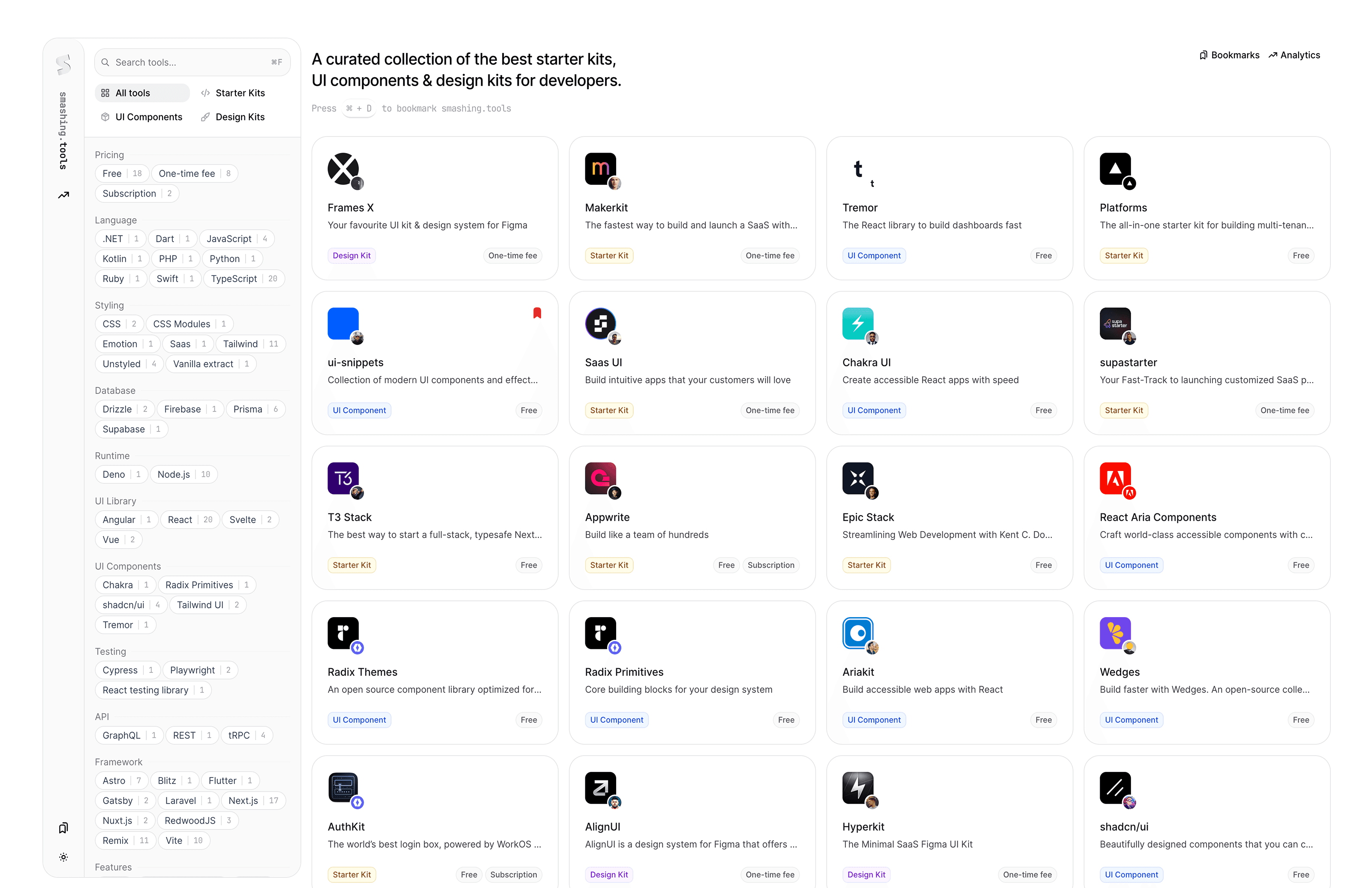Click the Makerkit logo icon

(600, 169)
